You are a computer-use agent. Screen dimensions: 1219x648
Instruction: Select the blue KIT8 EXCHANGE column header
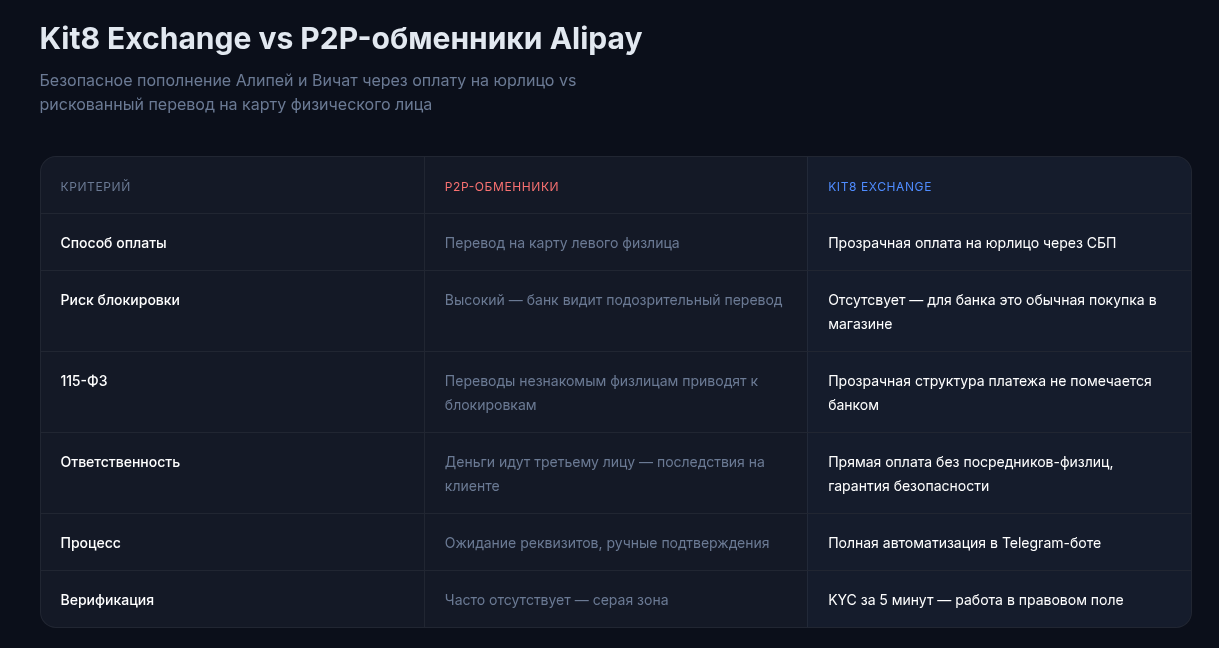click(880, 187)
